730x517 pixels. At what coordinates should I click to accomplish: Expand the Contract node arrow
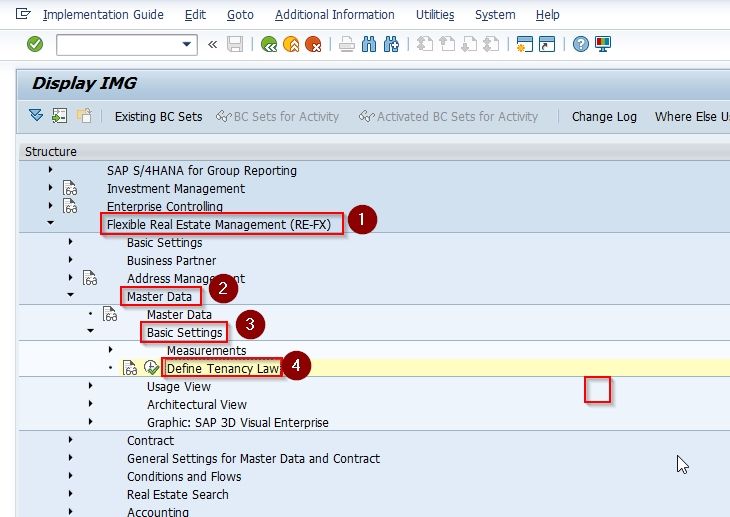70,440
